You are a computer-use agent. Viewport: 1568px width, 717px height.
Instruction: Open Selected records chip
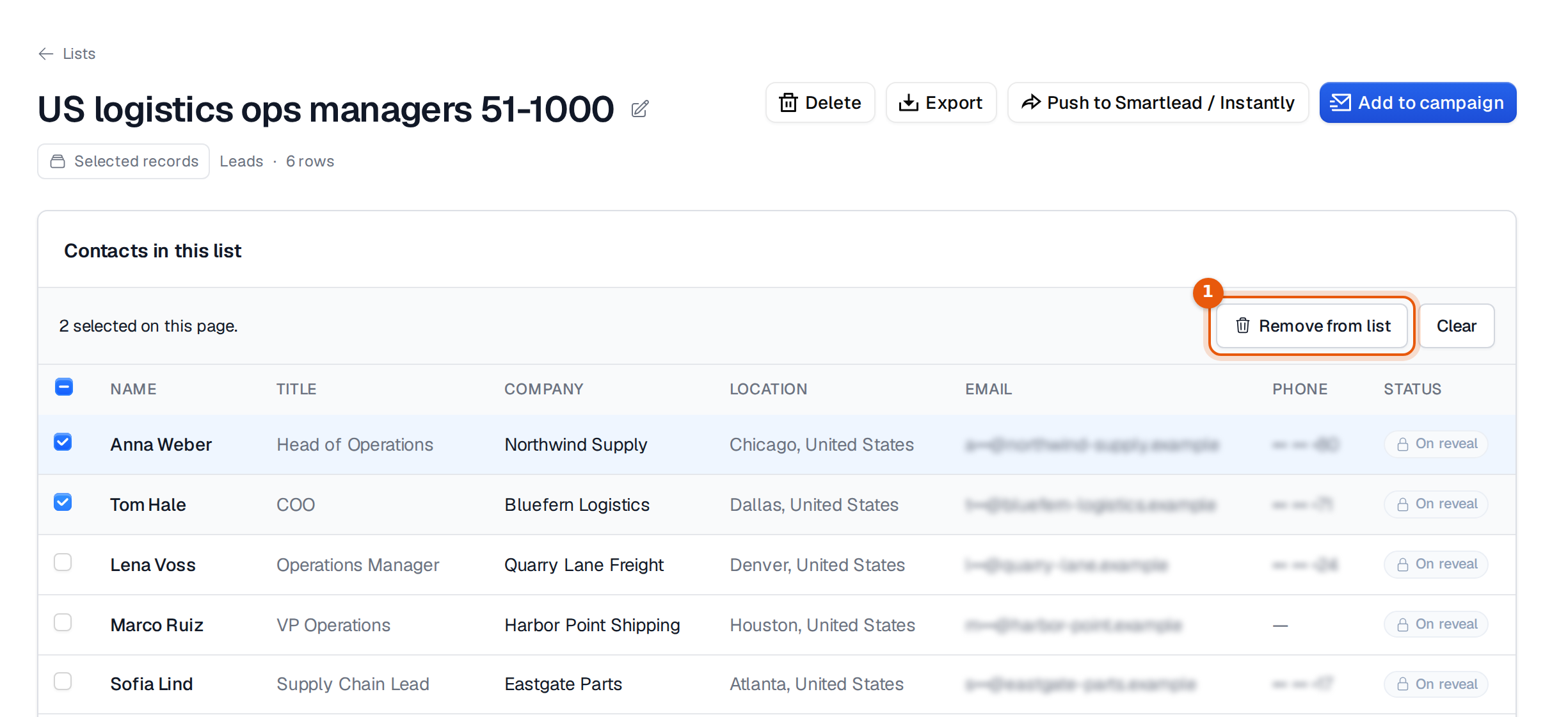click(124, 161)
